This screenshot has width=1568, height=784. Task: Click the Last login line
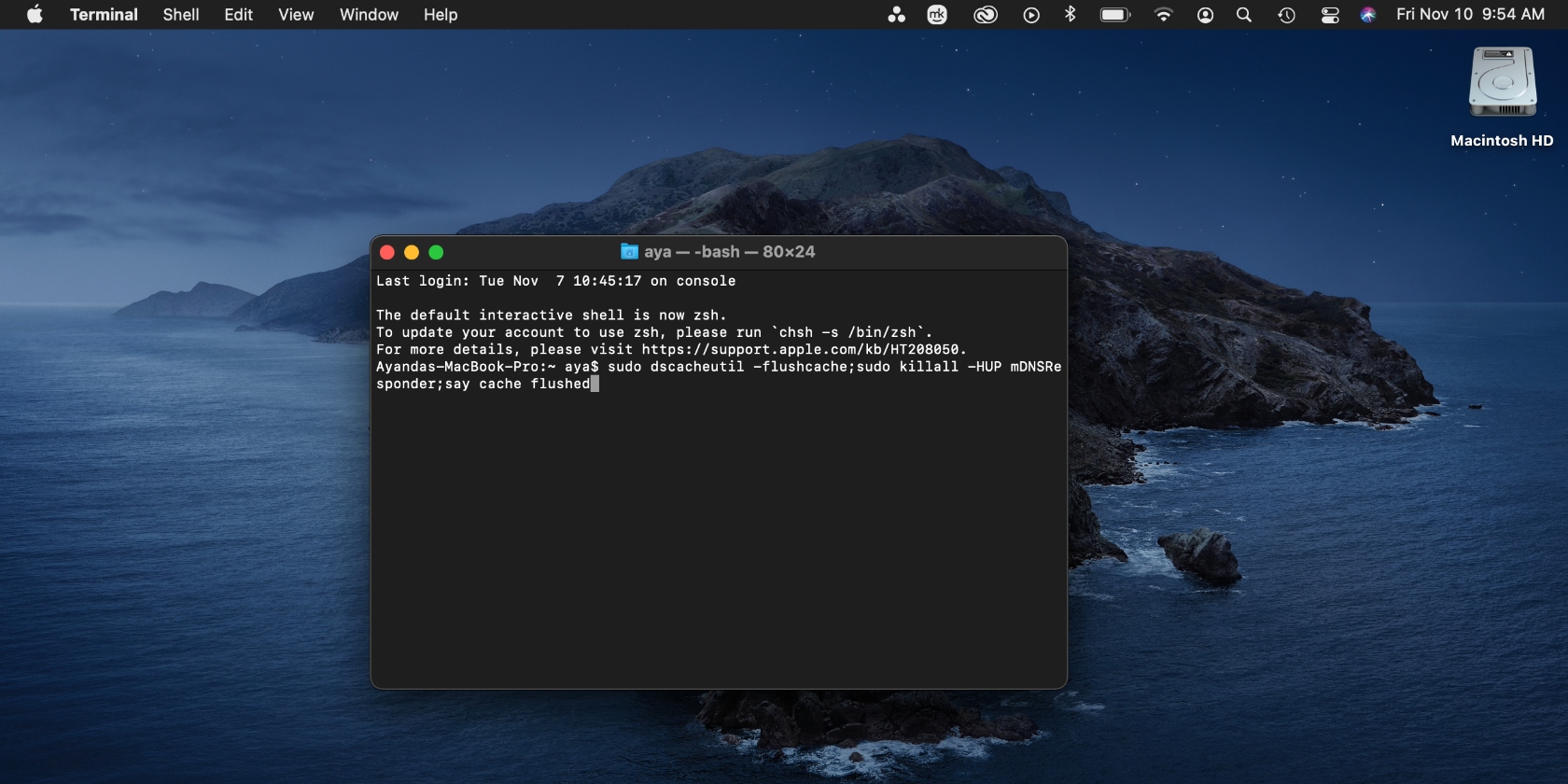coord(555,281)
